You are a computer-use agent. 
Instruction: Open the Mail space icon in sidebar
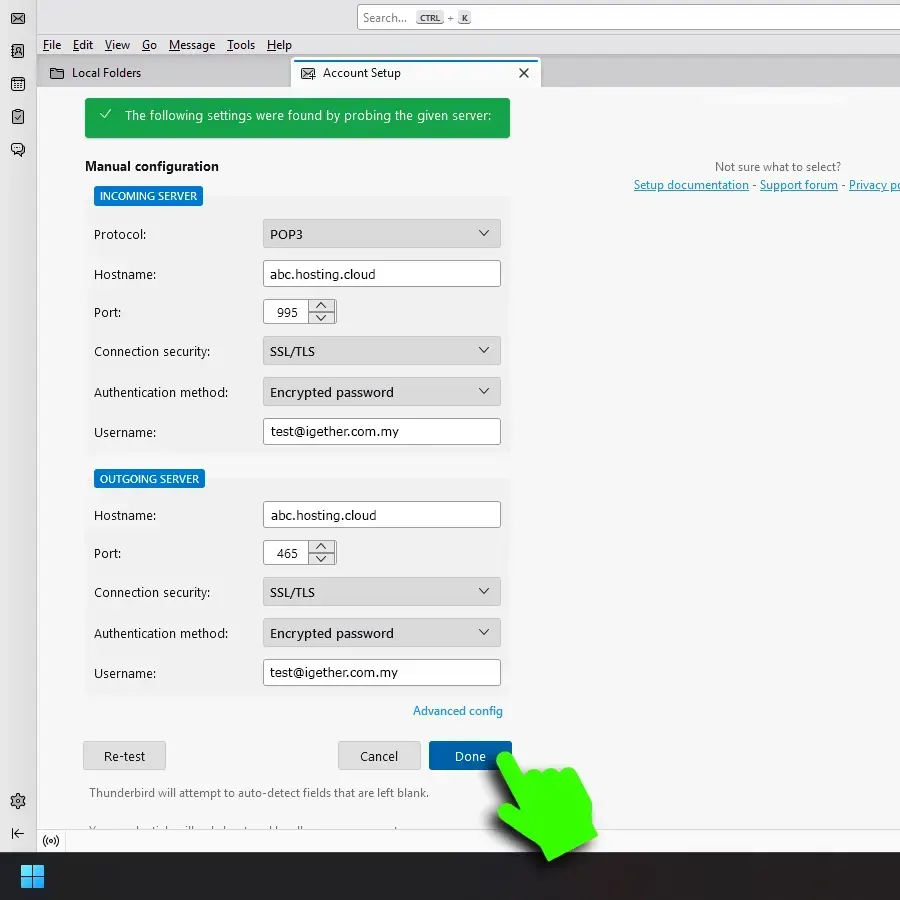click(x=17, y=18)
